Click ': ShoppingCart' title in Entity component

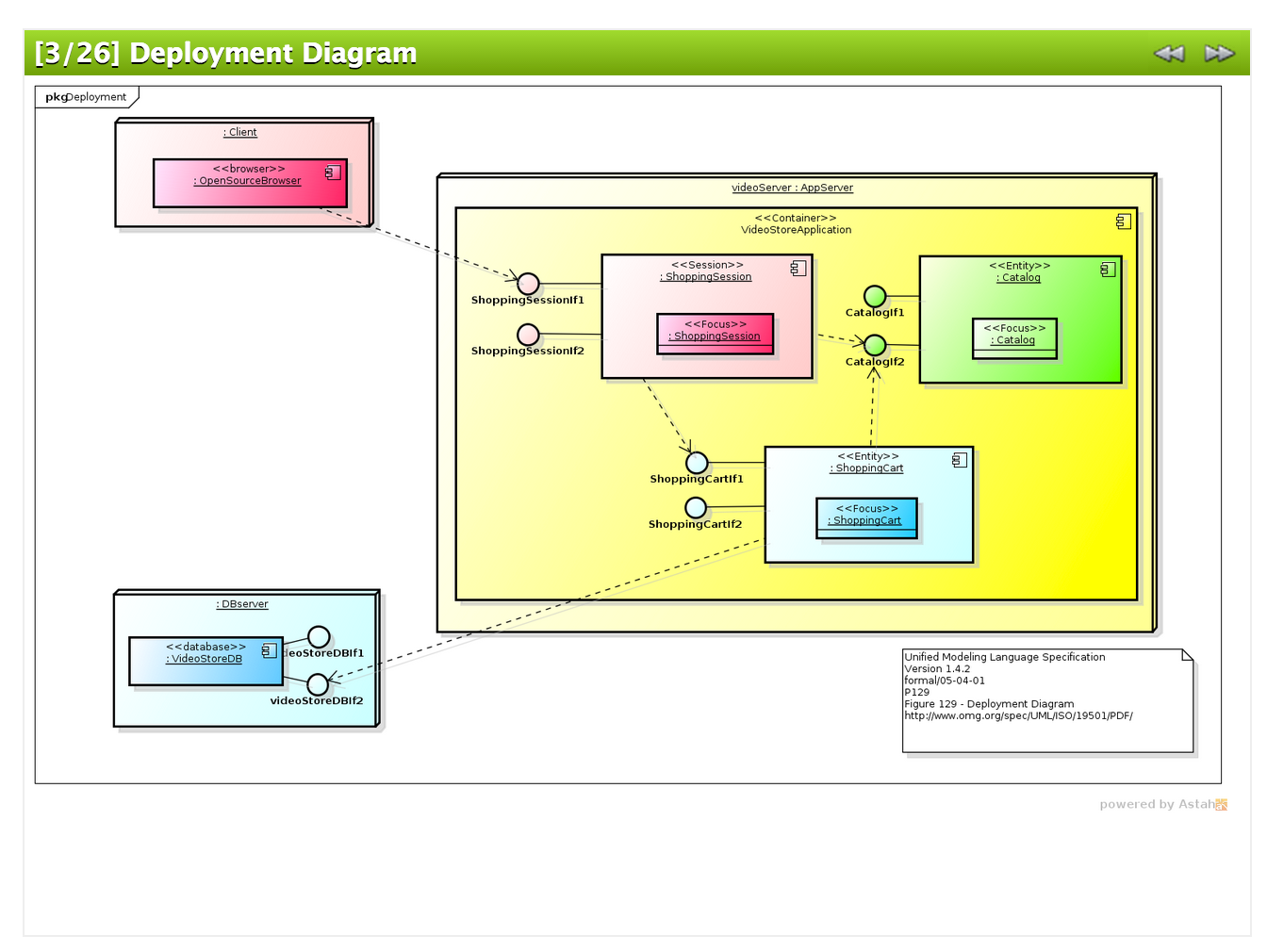(866, 468)
